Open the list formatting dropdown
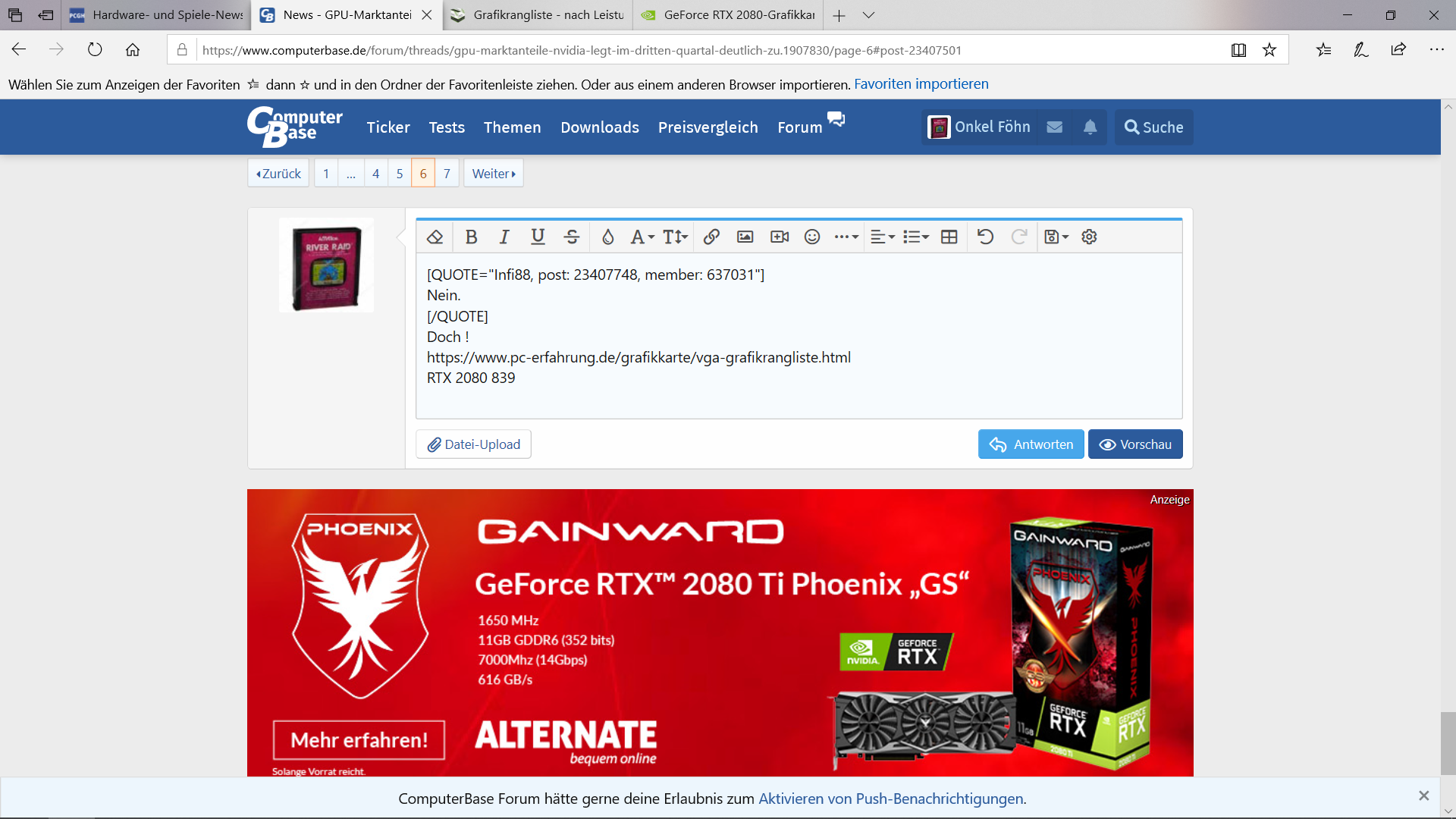The width and height of the screenshot is (1456, 819). tap(916, 237)
